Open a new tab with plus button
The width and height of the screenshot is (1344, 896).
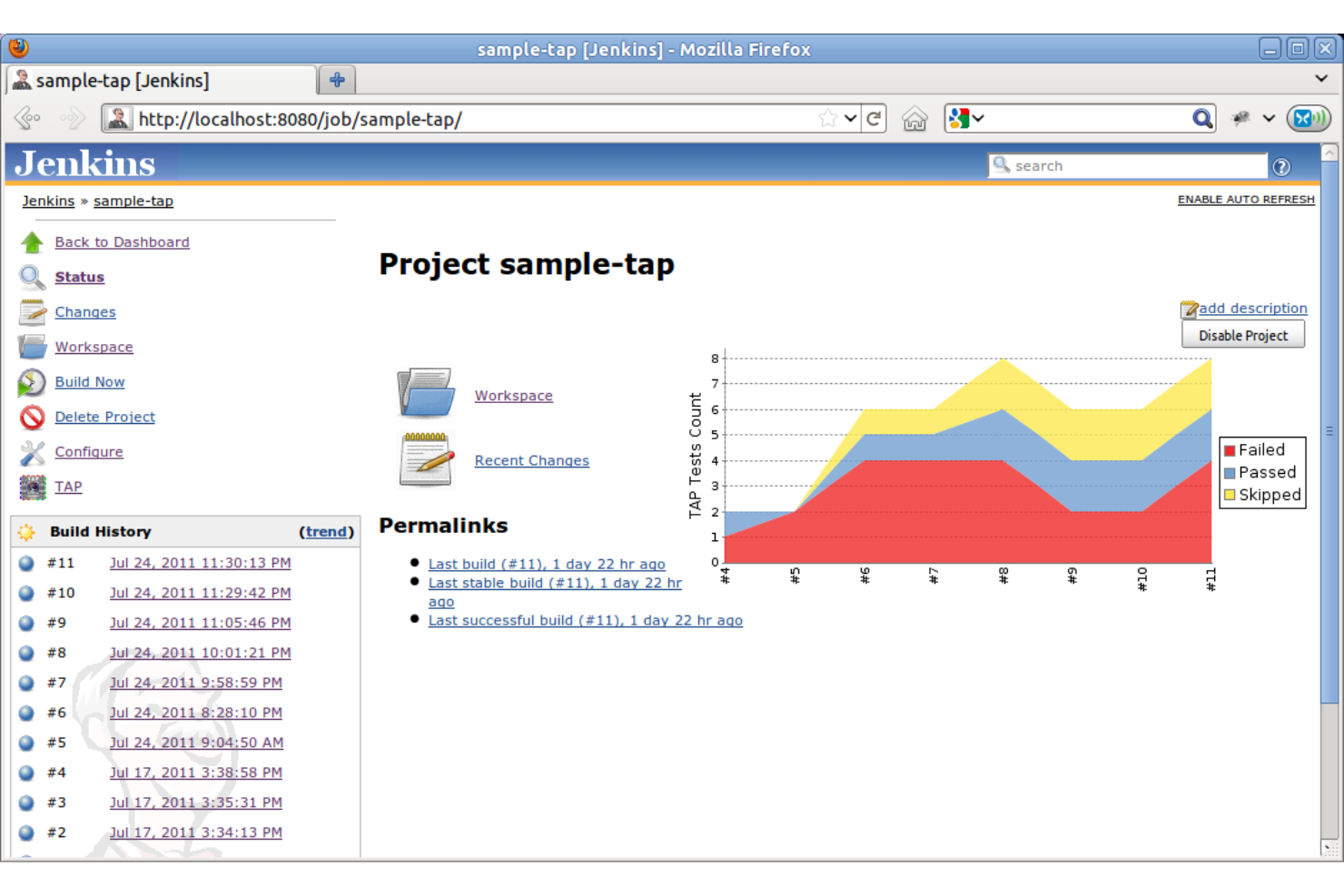(x=337, y=80)
